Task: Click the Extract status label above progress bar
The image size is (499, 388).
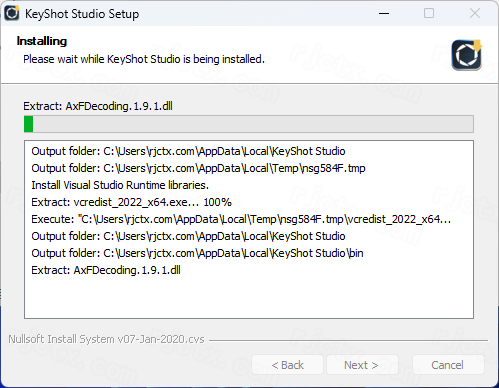Action: click(x=98, y=106)
